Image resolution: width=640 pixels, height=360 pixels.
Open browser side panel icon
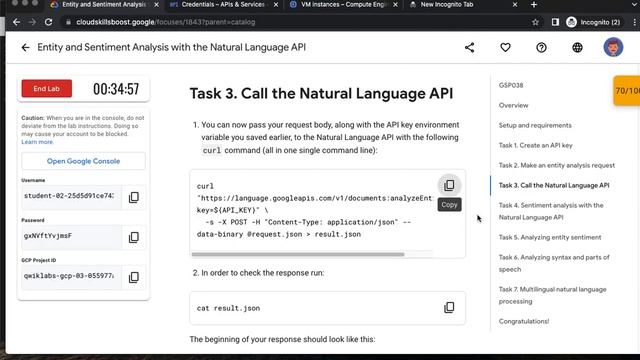click(555, 22)
